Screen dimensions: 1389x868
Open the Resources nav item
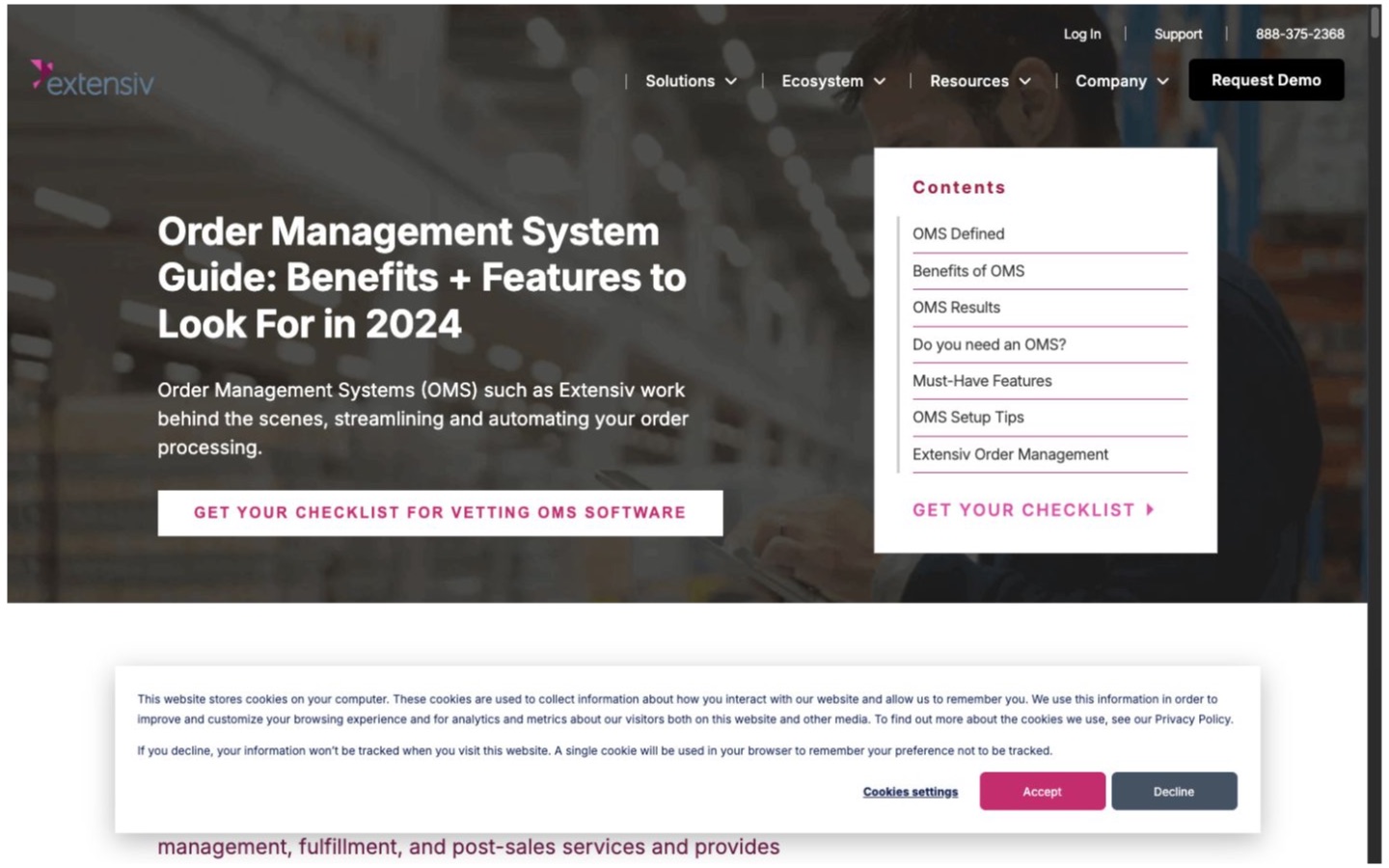click(x=968, y=81)
